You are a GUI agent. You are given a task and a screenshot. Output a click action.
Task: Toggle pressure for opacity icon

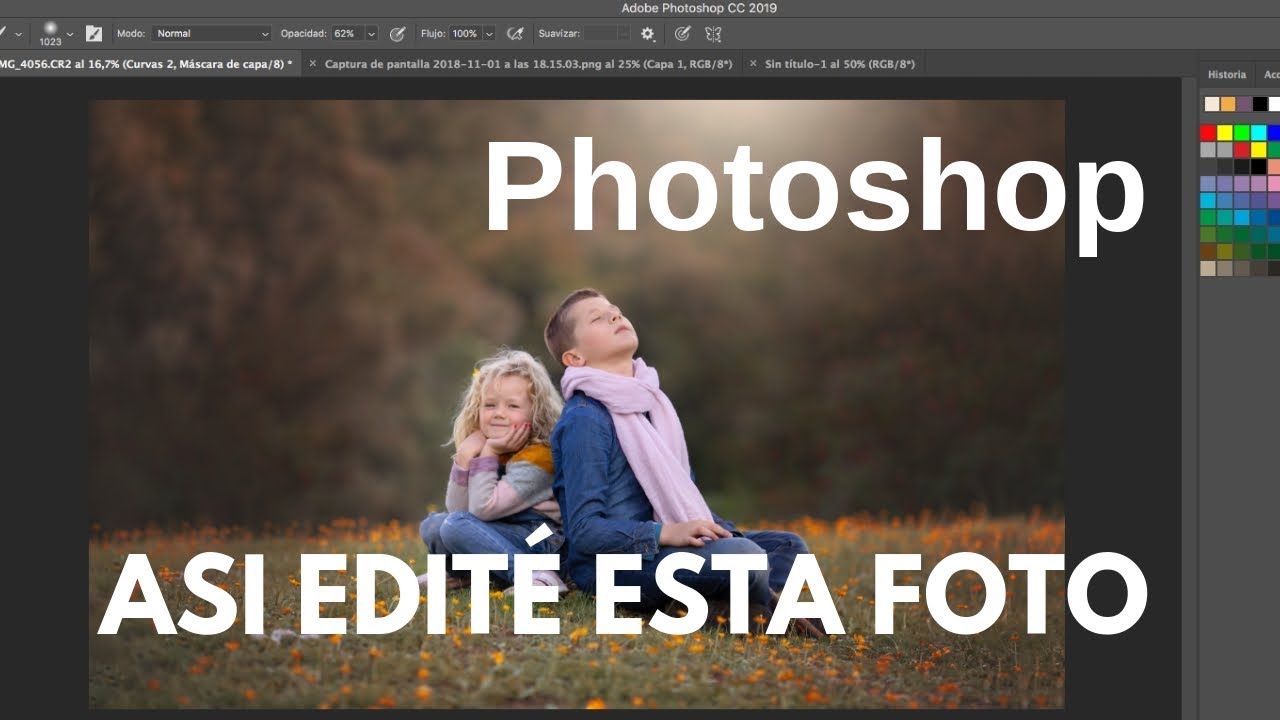click(397, 34)
